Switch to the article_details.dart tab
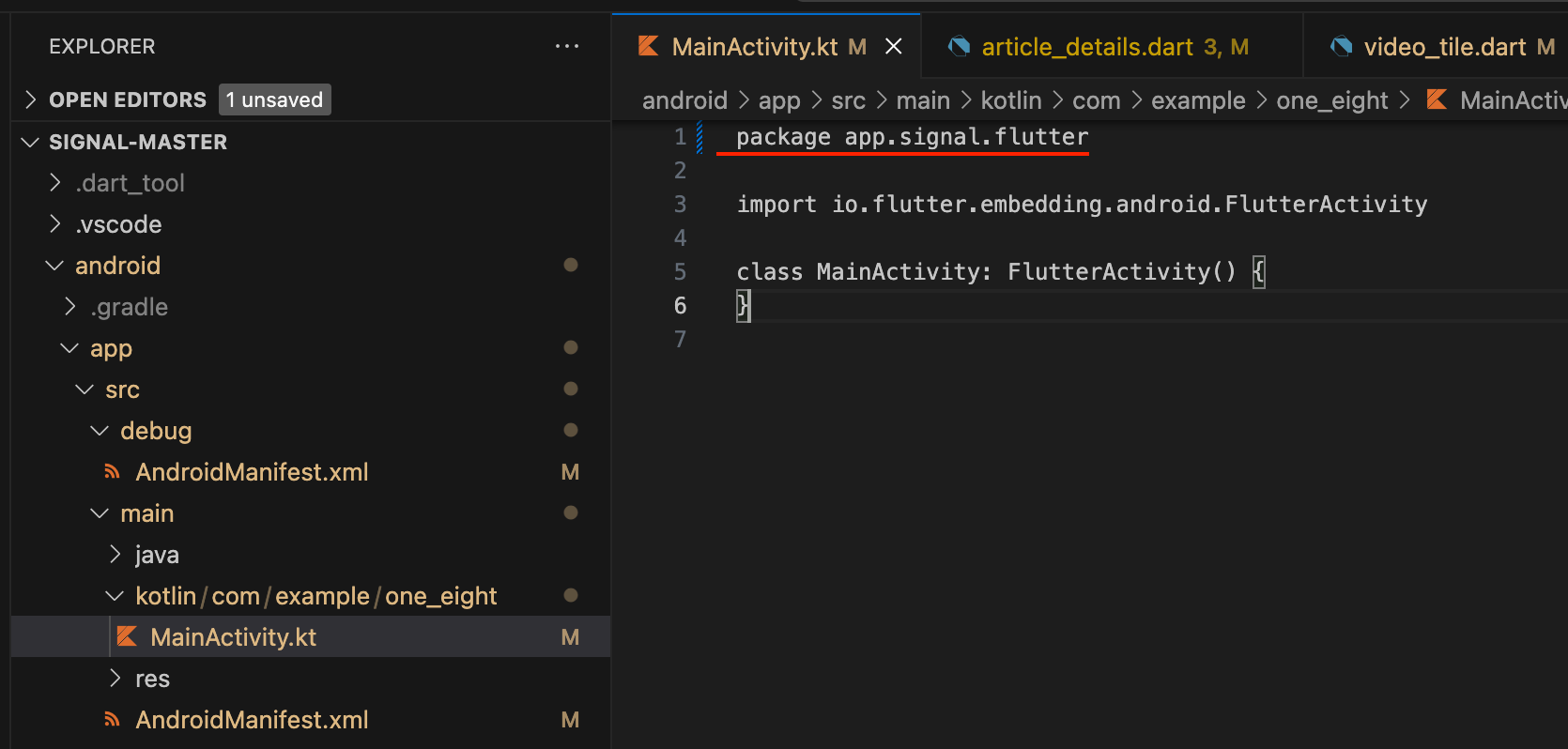The width and height of the screenshot is (1568, 749). tap(1086, 47)
